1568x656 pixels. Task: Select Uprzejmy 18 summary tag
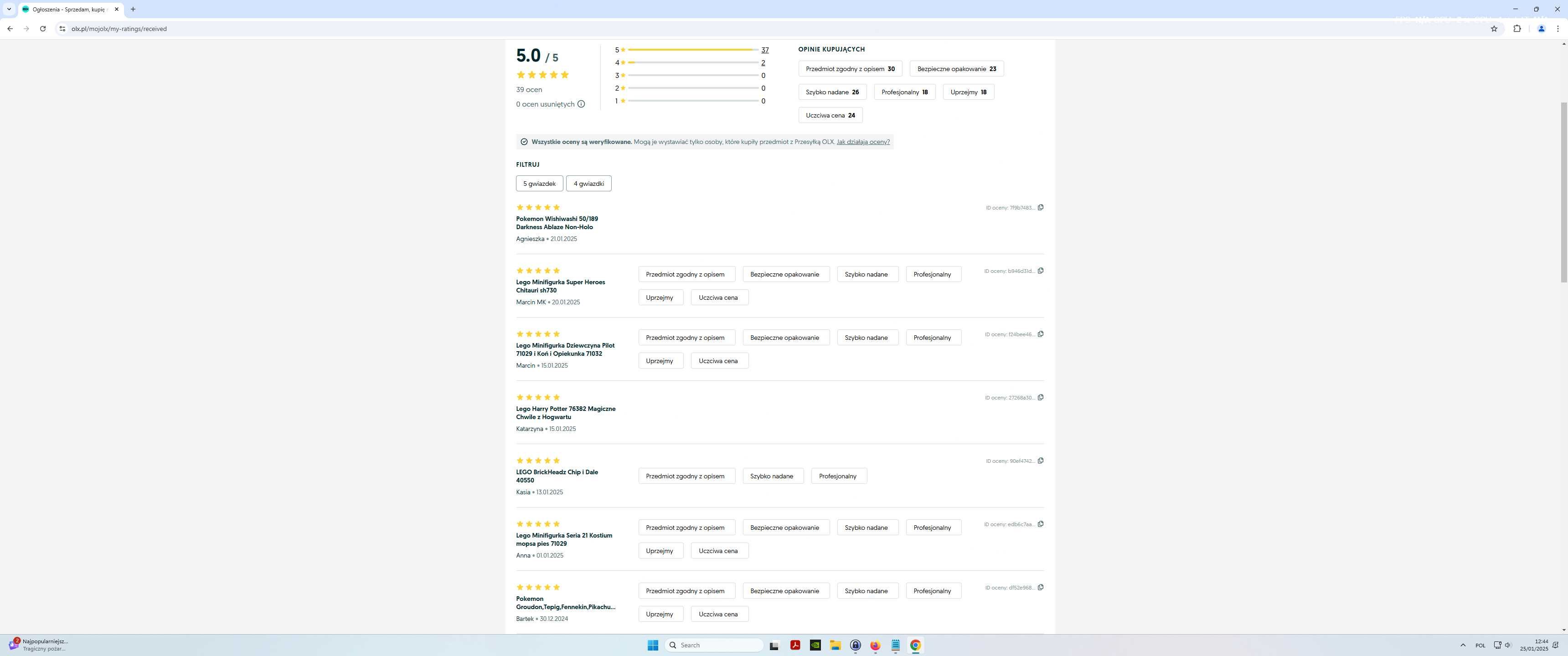click(x=969, y=92)
